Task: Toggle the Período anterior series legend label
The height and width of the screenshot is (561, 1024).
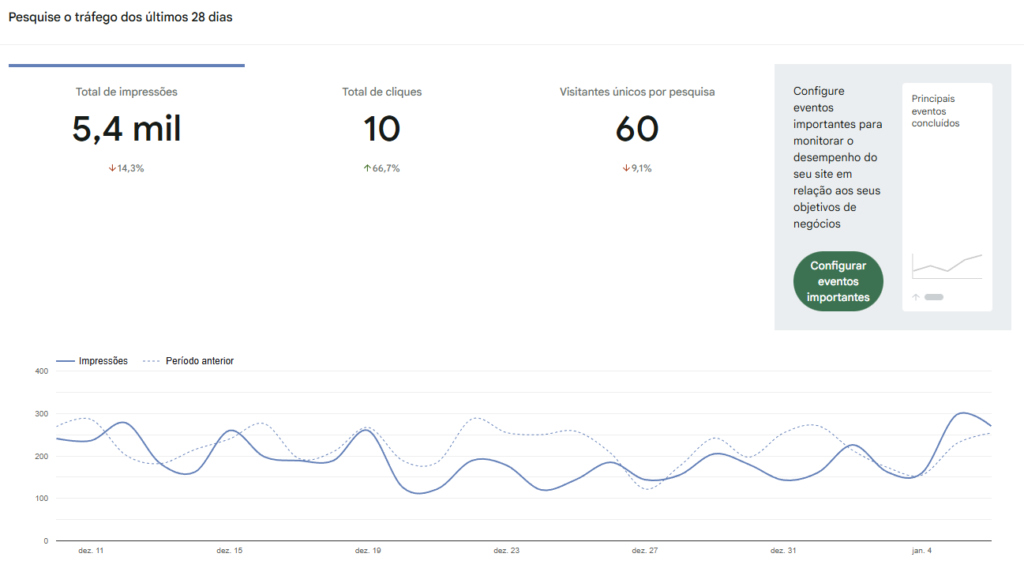Action: 199,361
